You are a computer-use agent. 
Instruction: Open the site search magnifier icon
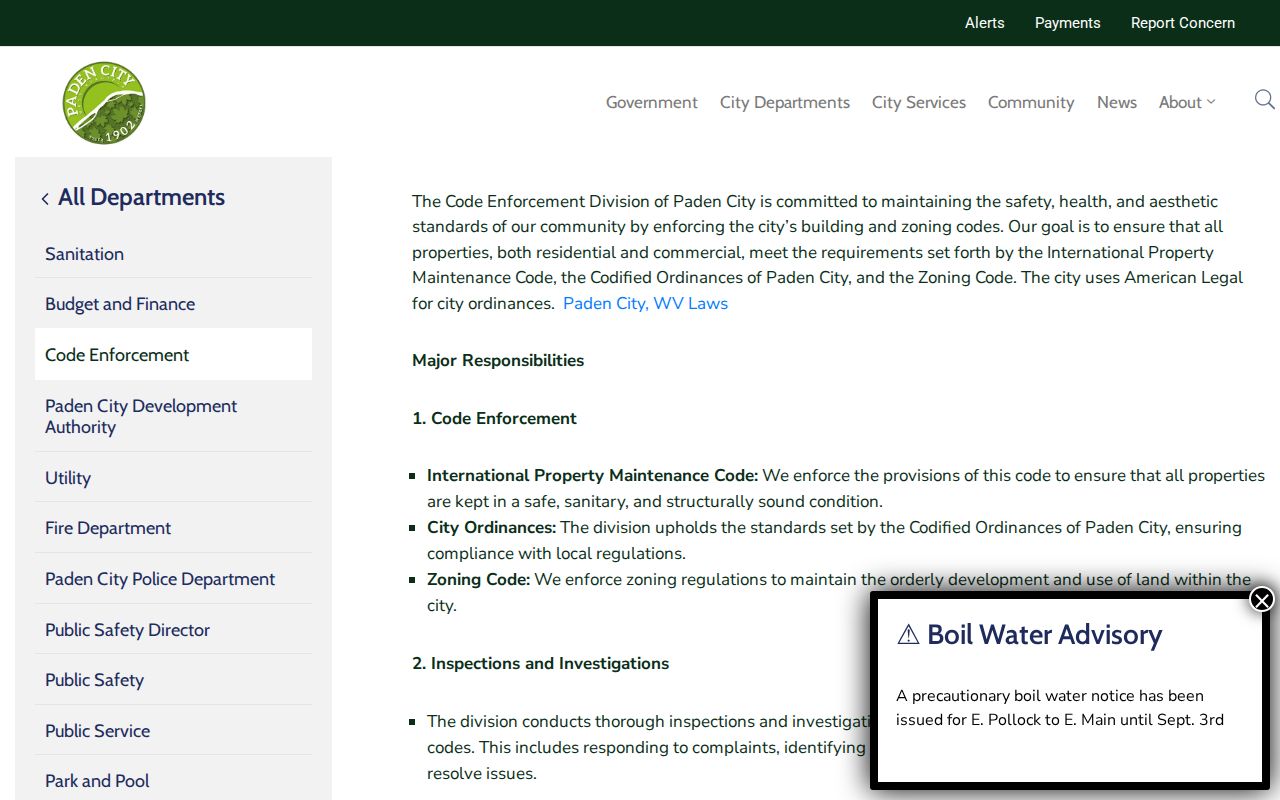tap(1265, 100)
